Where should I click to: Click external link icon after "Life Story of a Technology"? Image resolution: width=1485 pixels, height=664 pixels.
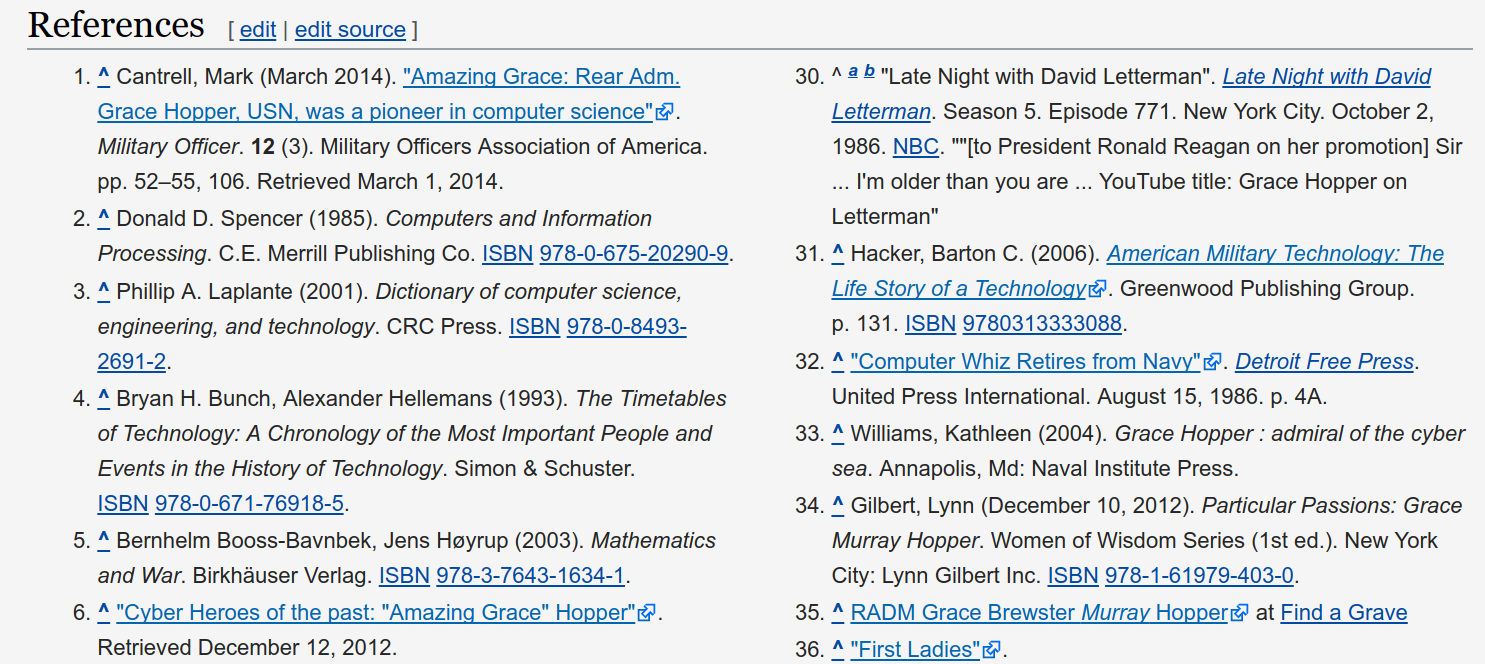pyautogui.click(x=1098, y=290)
